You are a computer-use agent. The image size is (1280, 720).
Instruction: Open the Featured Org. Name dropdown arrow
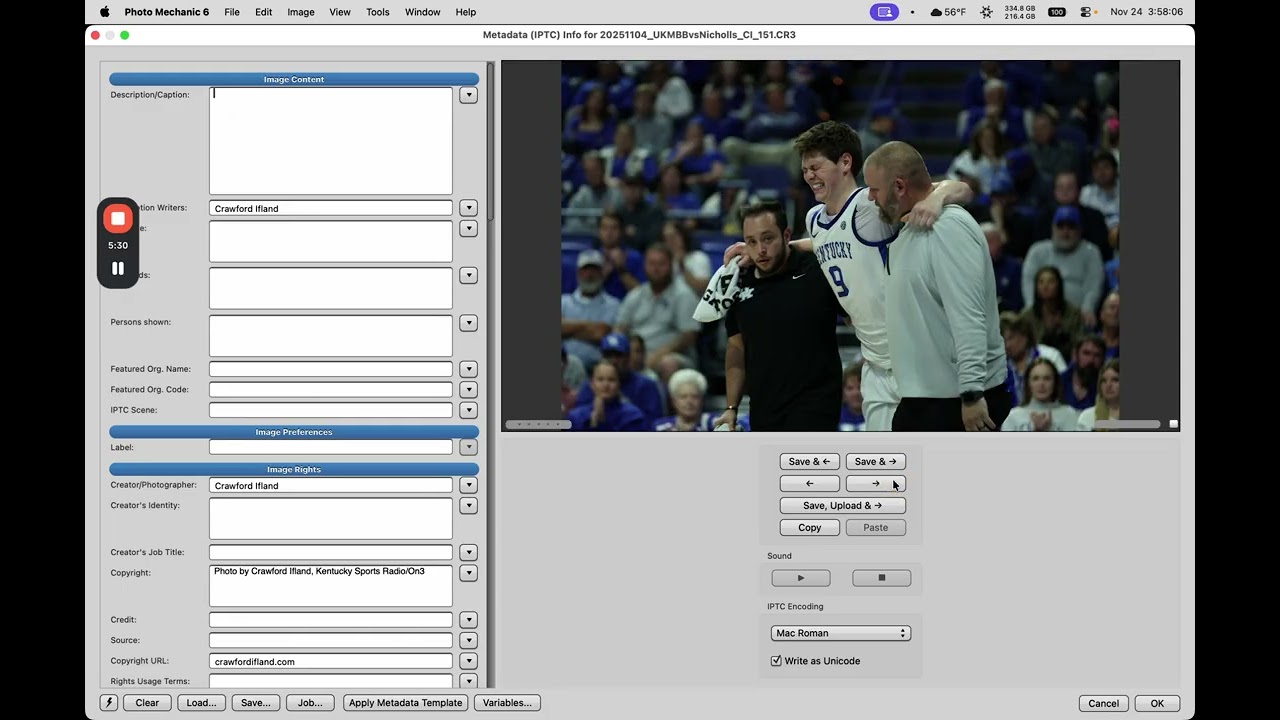468,369
